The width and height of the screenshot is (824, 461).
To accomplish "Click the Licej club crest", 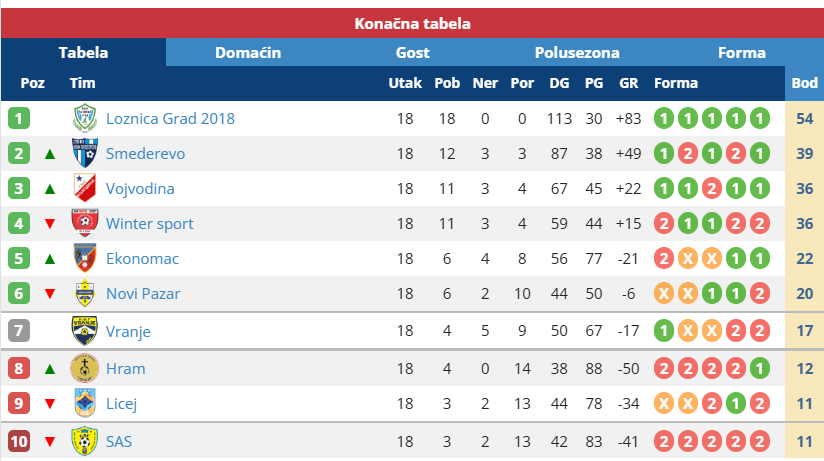I will tap(85, 404).
